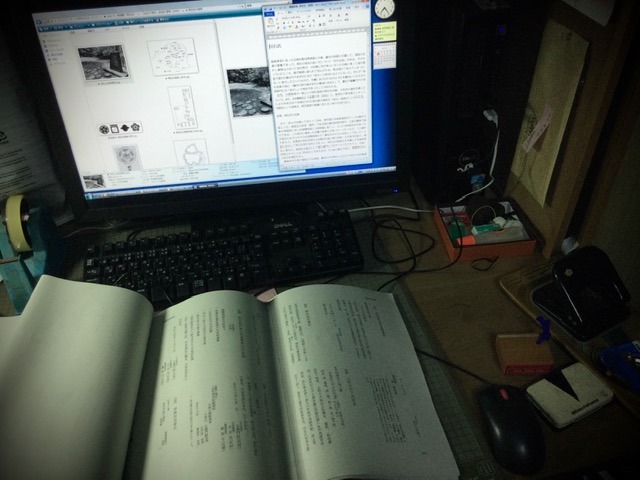Select the tall vertical diagram thumbnail
The height and width of the screenshot is (480, 640).
[x=180, y=103]
